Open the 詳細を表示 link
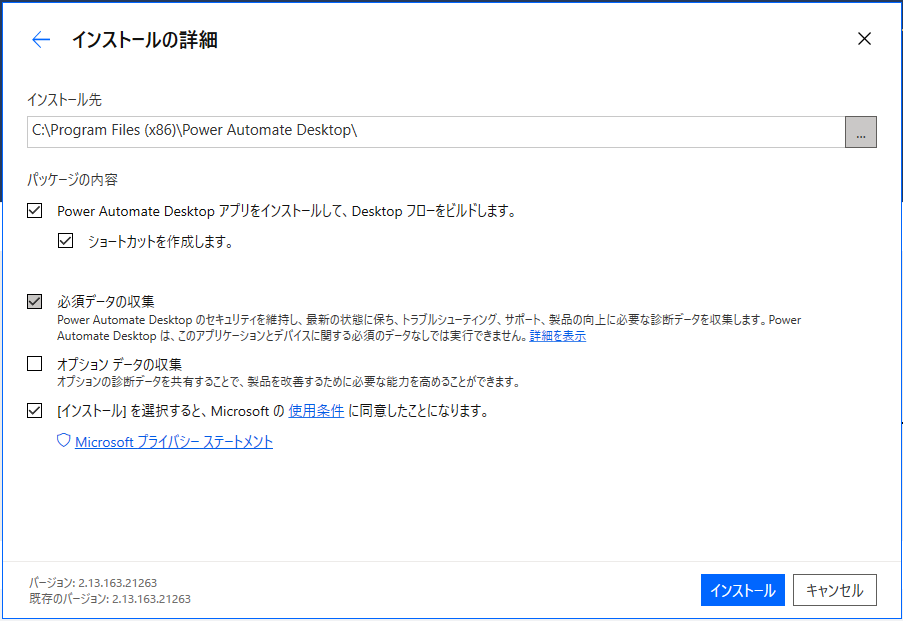903x621 pixels. (557, 336)
